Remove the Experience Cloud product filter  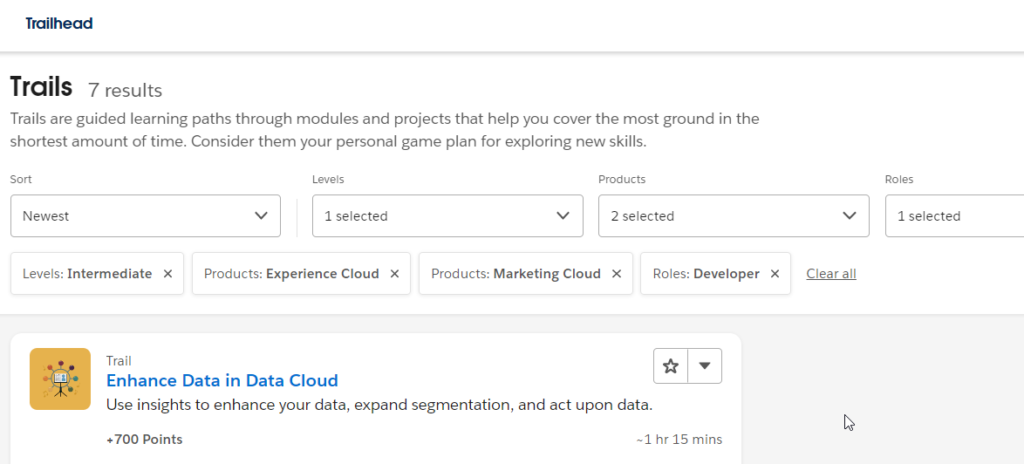coord(395,274)
